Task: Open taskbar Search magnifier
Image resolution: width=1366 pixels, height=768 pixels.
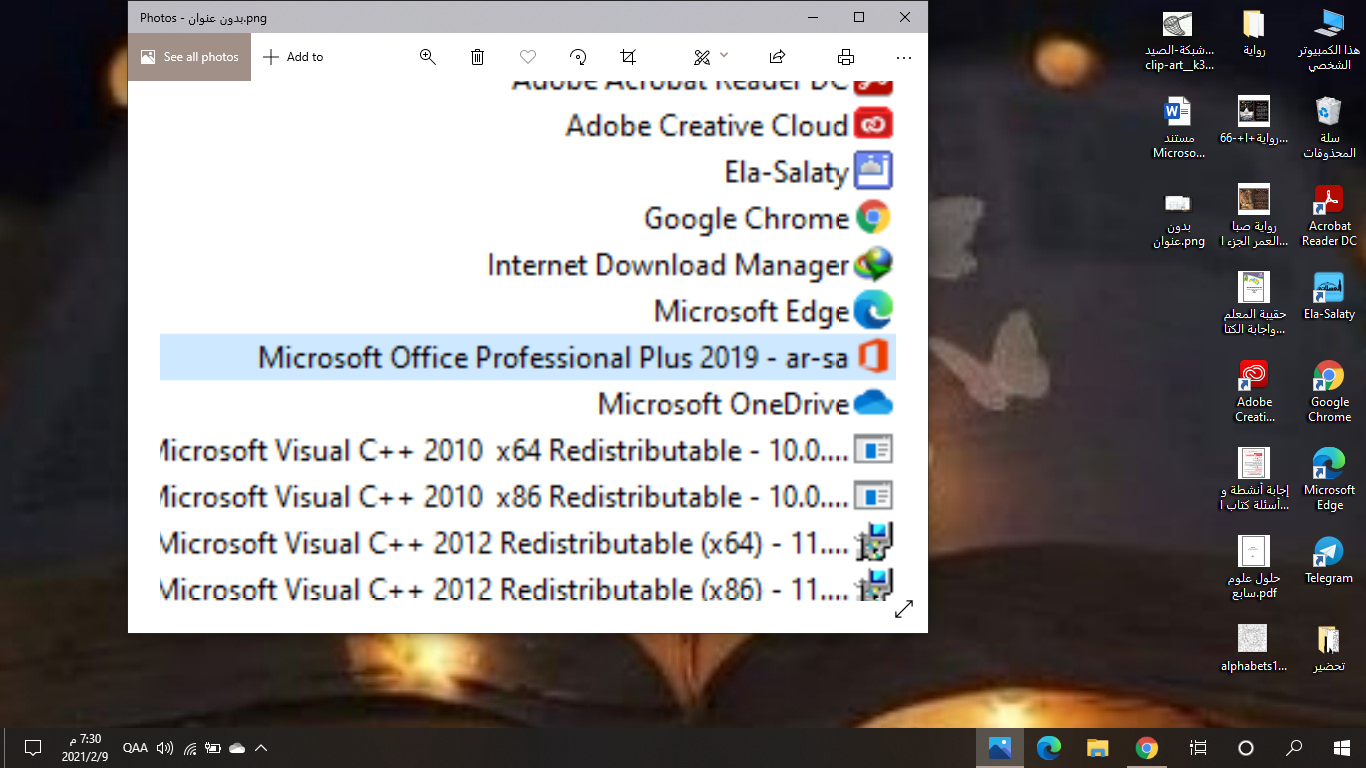Action: (x=1294, y=748)
